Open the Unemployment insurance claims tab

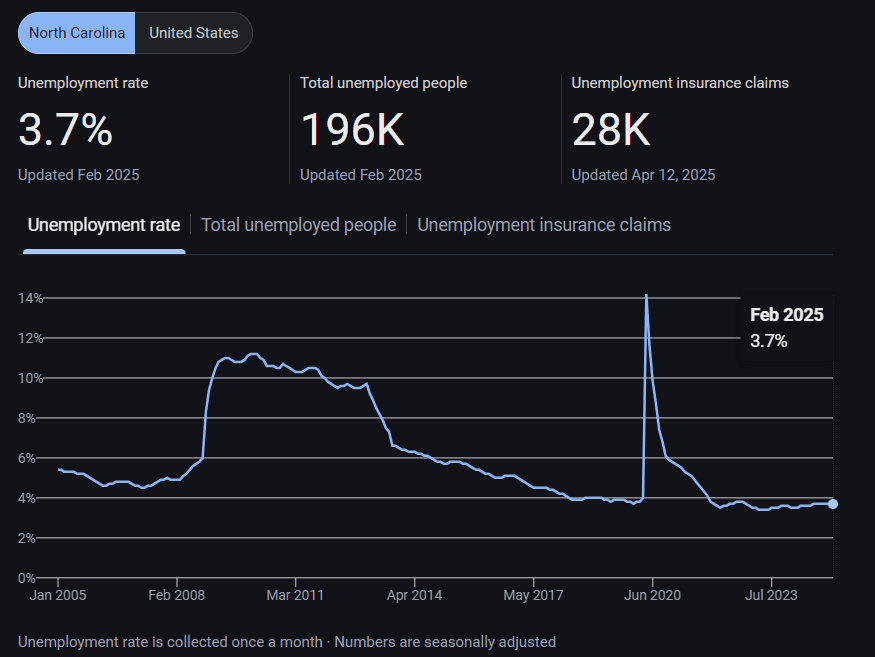click(543, 225)
